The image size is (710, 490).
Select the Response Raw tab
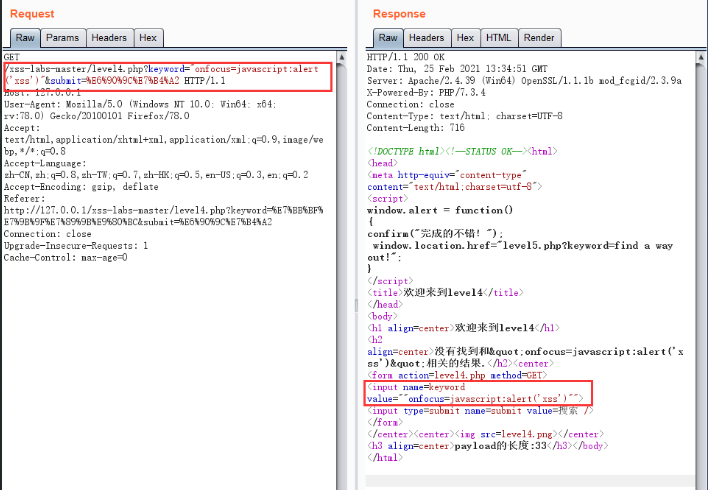tap(388, 38)
